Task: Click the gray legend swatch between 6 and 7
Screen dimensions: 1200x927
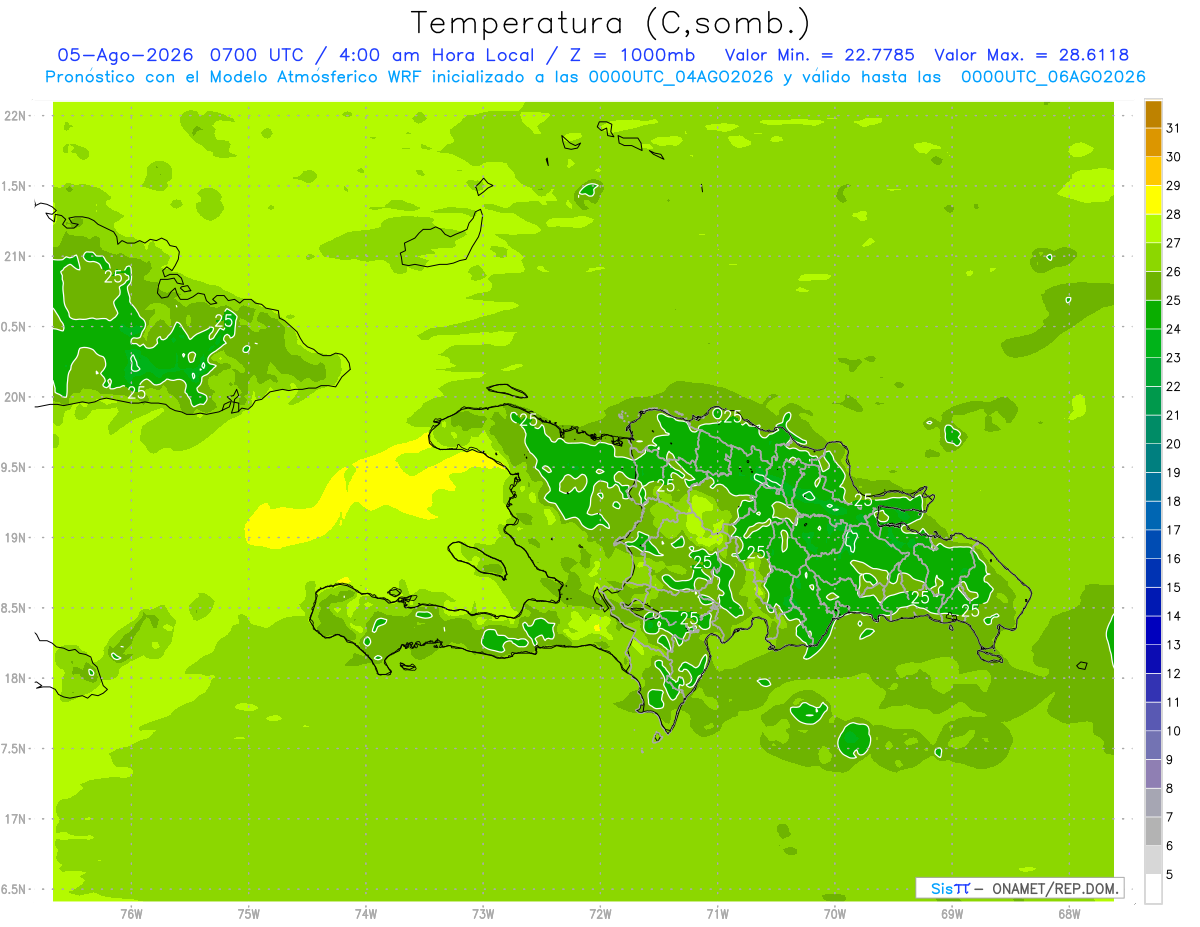Action: [1153, 832]
